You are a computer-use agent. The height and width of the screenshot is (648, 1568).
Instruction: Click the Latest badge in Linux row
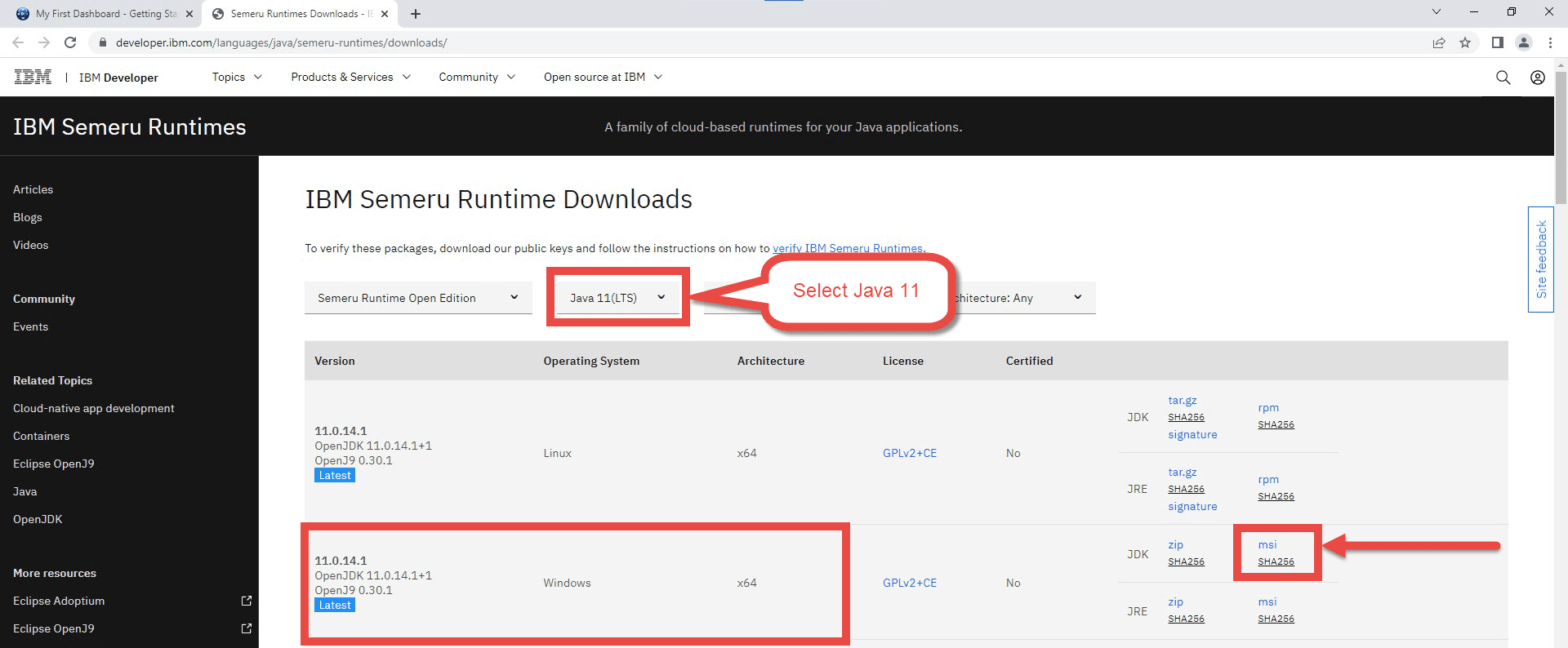click(x=335, y=476)
